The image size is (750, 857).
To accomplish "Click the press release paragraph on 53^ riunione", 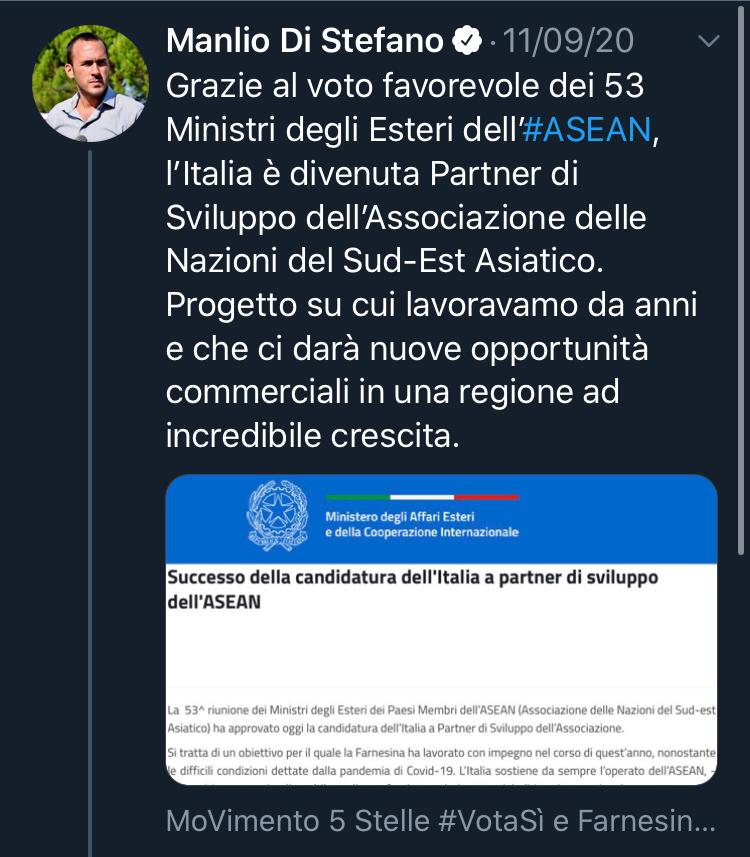I will click(x=441, y=719).
